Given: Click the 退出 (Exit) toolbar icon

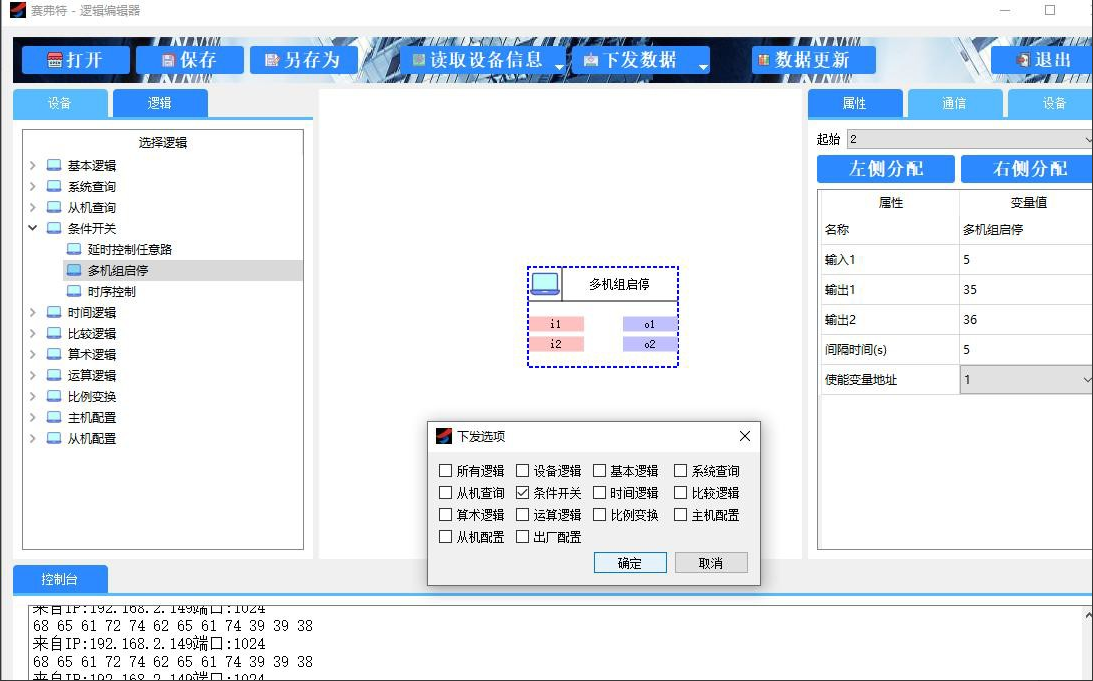Looking at the screenshot, I should tap(1023, 60).
